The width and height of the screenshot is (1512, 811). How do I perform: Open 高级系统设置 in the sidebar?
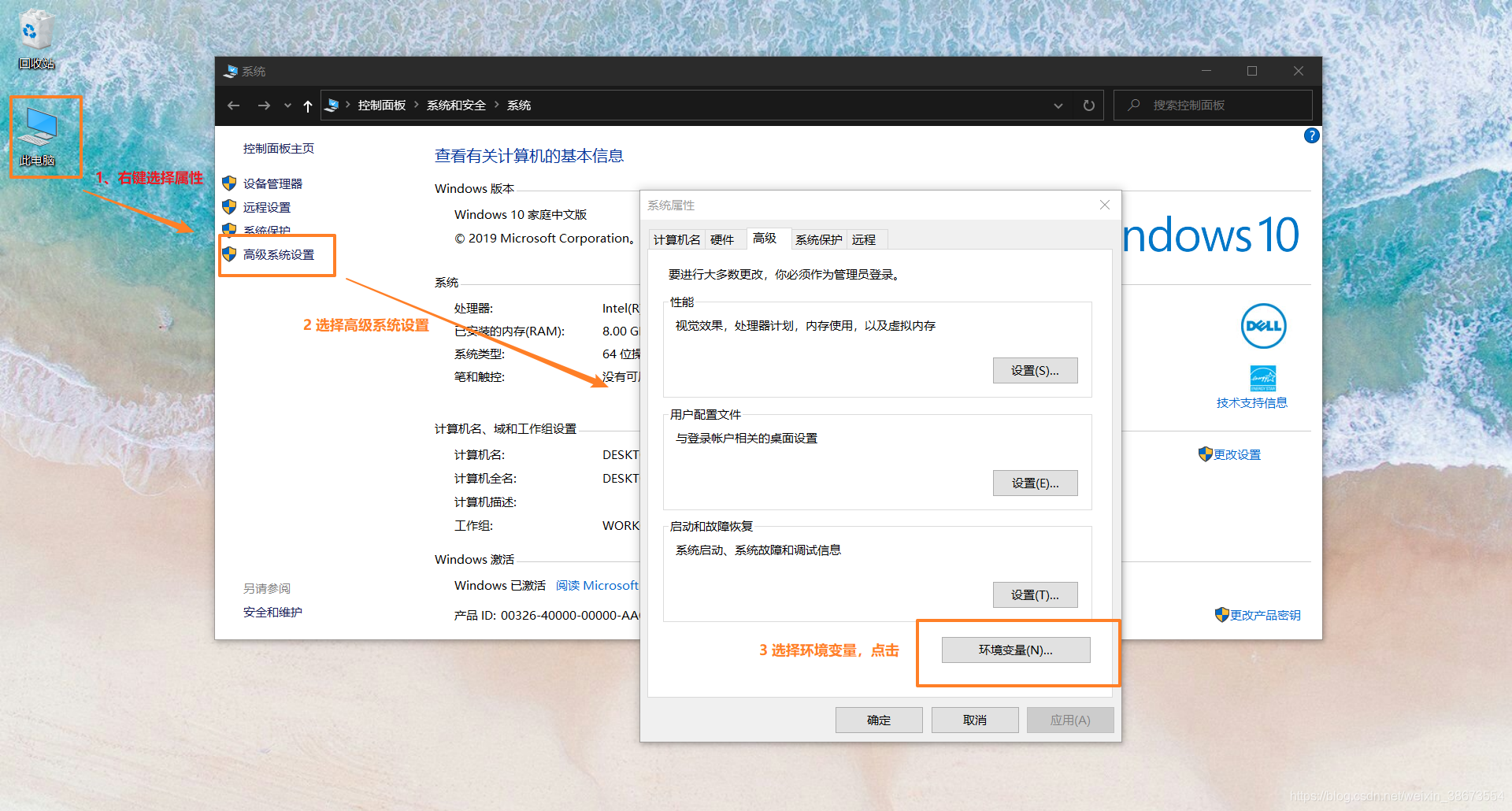click(279, 255)
